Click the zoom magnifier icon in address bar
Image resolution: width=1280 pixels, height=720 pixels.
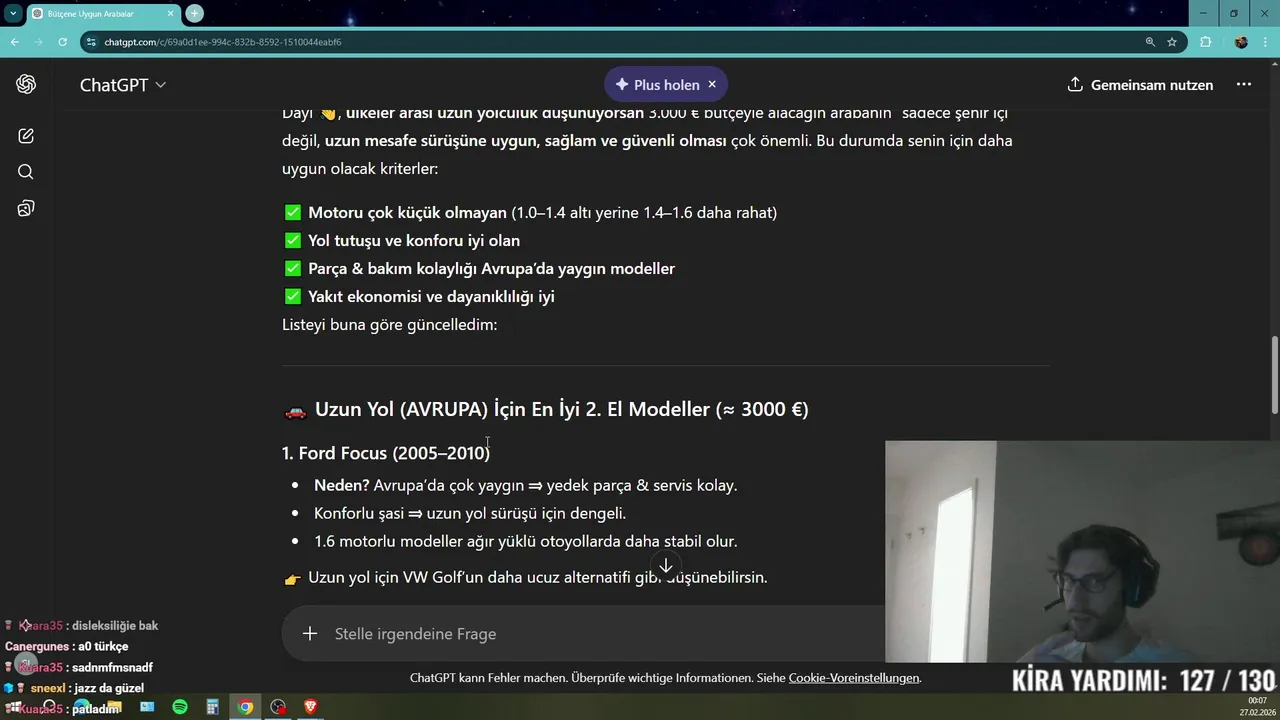(x=1150, y=42)
